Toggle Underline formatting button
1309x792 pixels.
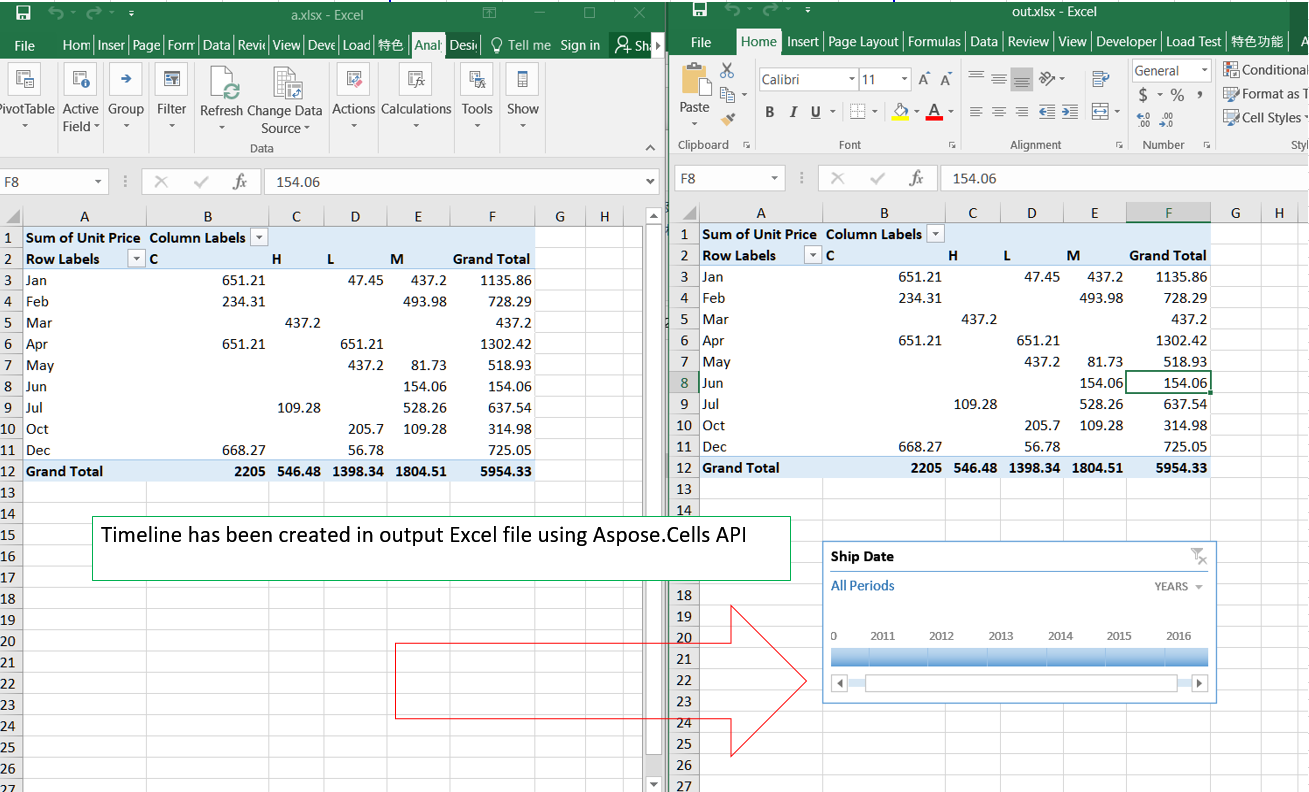point(816,112)
